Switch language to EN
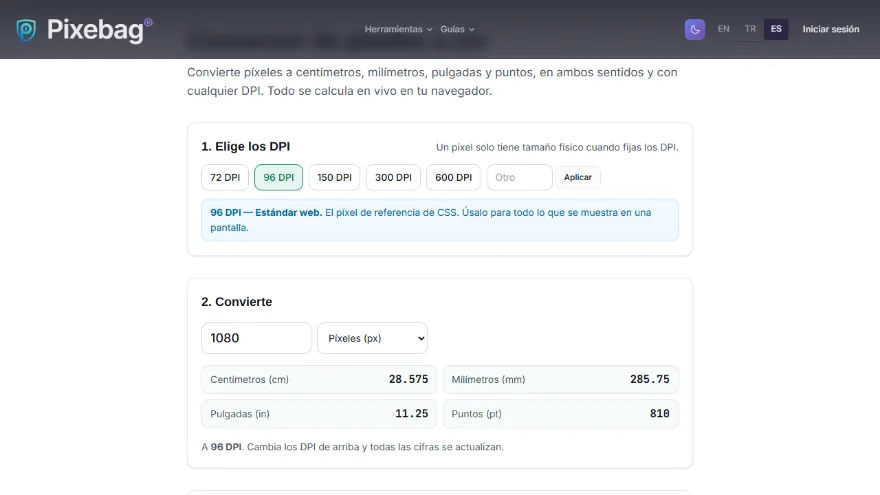 [723, 29]
